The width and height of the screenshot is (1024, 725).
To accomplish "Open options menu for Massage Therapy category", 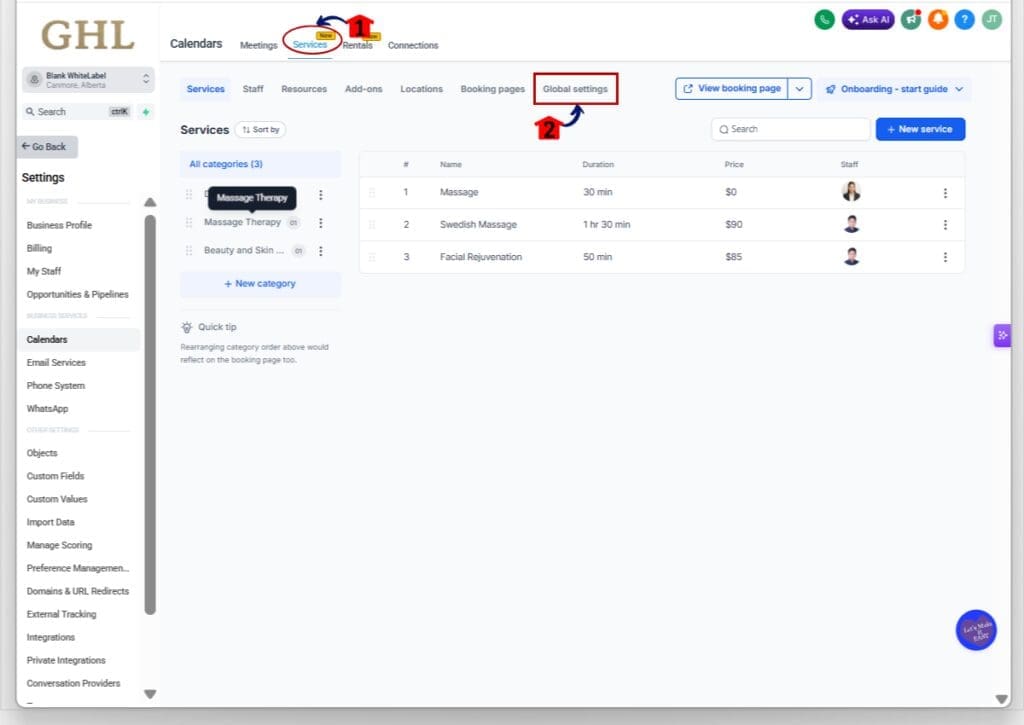I will click(321, 223).
